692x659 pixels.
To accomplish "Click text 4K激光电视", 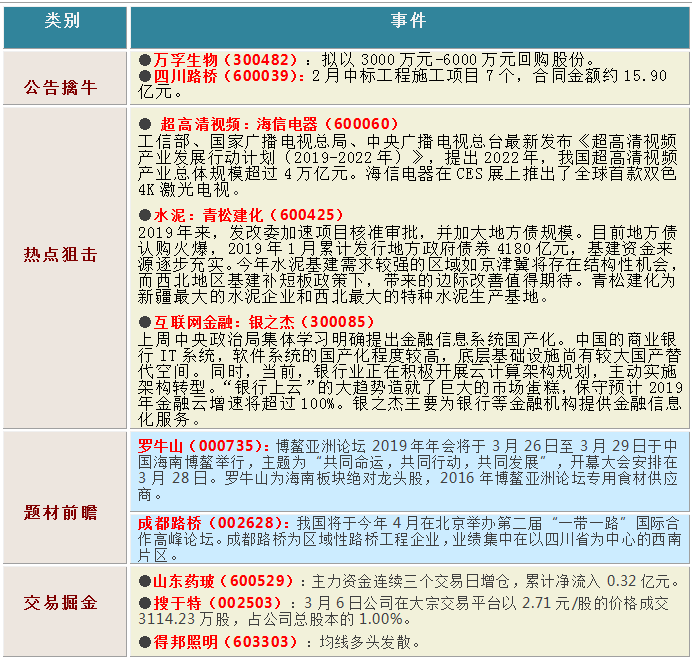I will pos(184,190).
